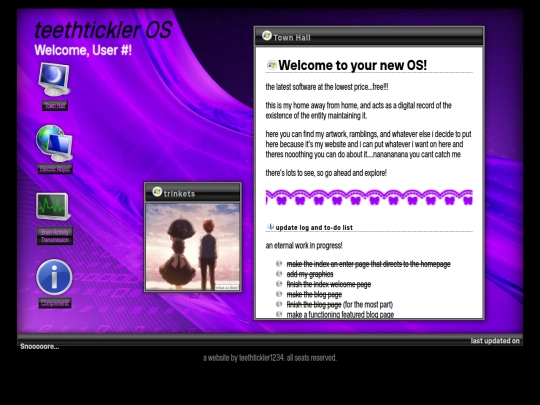
Task: Click the struck-through 'make the blog page' item
Action: pyautogui.click(x=314, y=294)
